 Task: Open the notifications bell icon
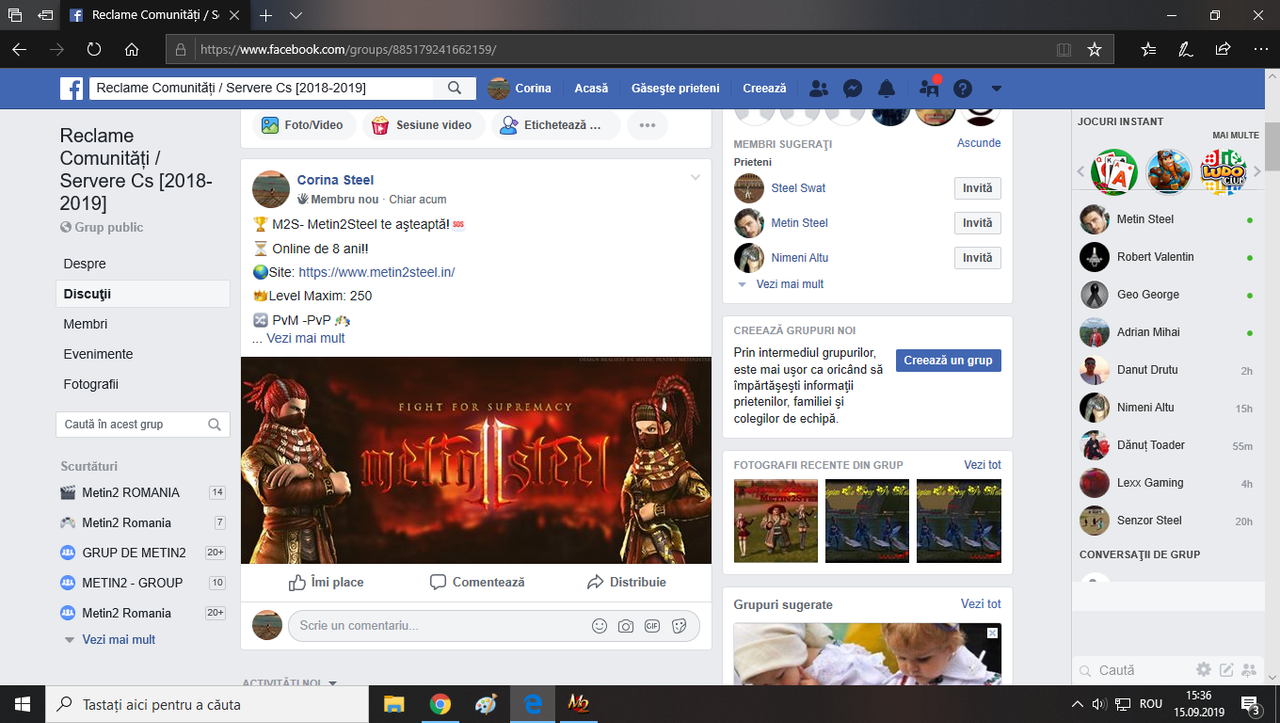click(x=886, y=88)
